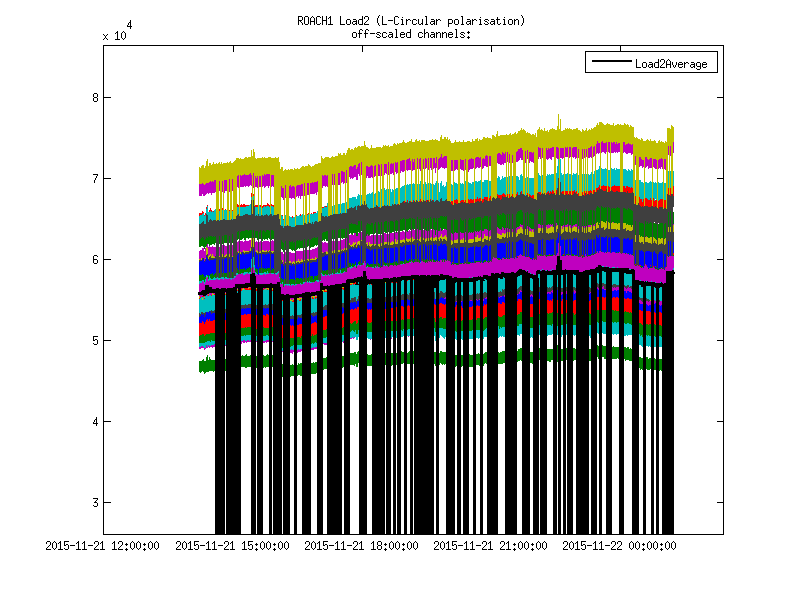
Task: Click the 2015-11-21 12:00:00 x-axis label
Action: [104, 546]
